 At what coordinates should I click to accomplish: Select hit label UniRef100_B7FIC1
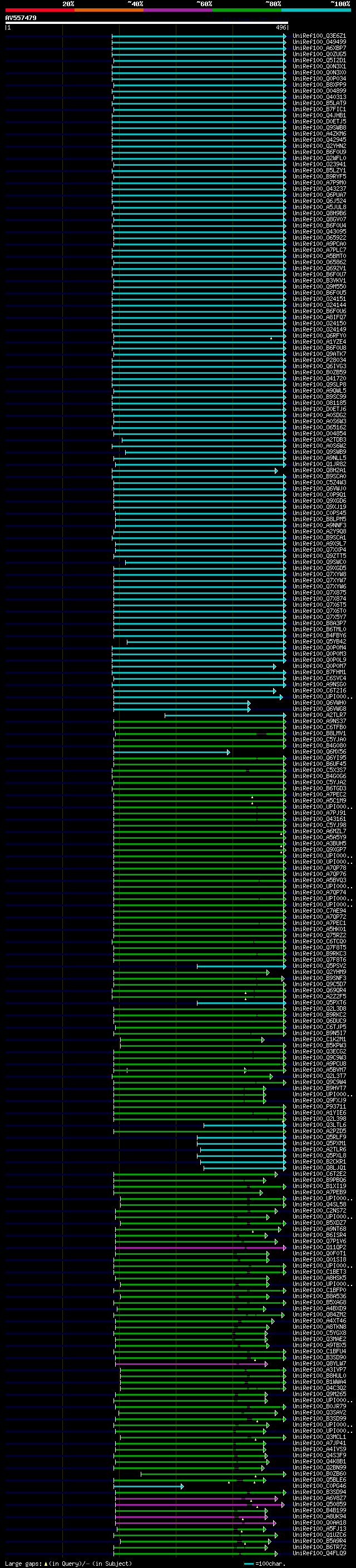[x=319, y=110]
